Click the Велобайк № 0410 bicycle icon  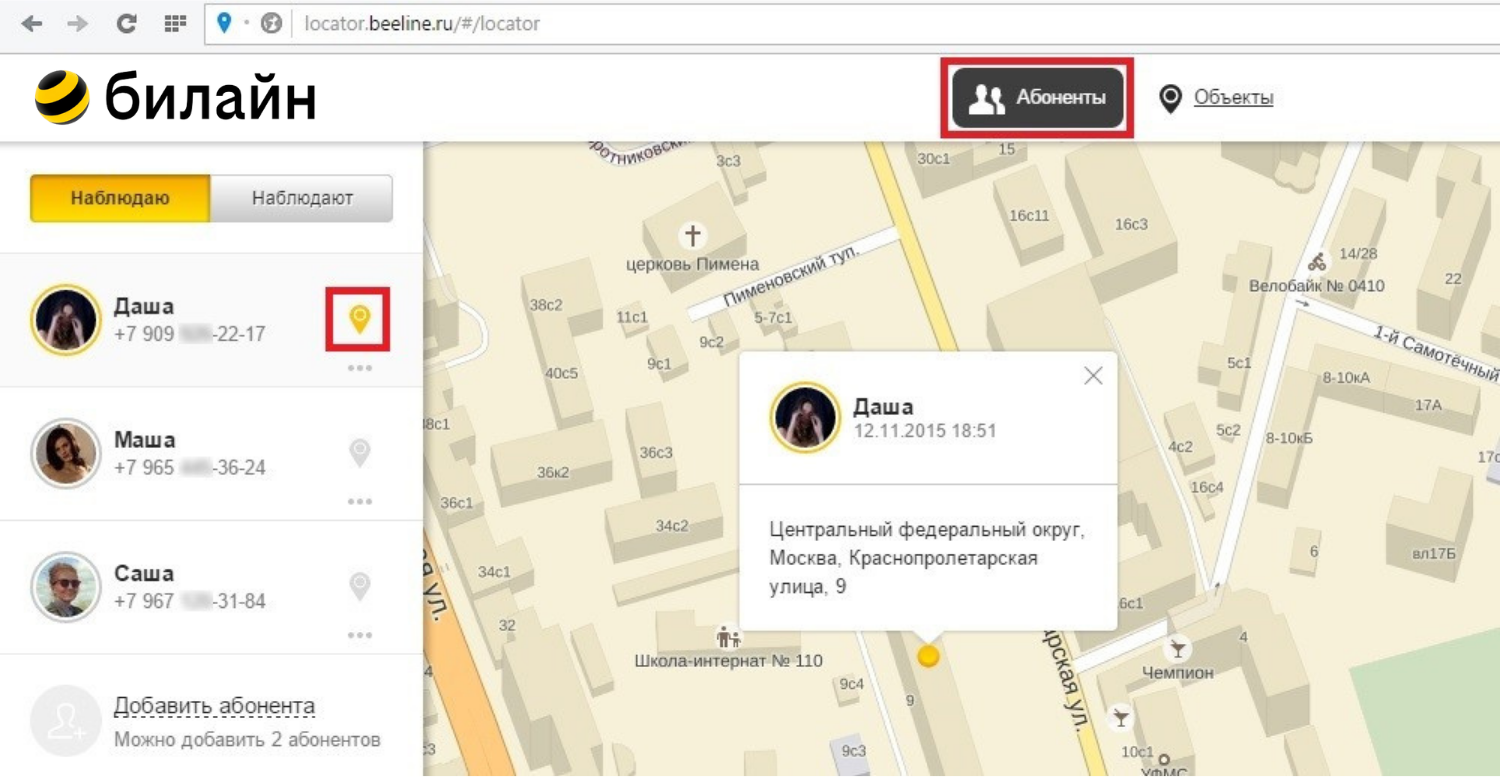[1317, 263]
